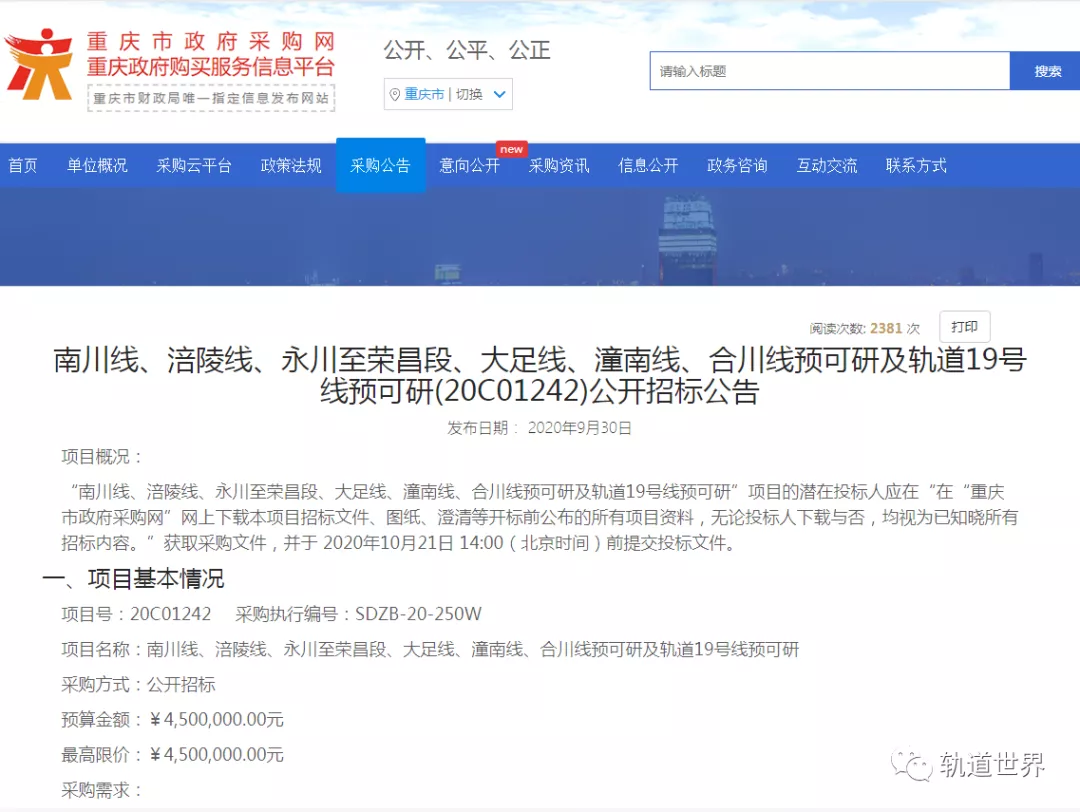
Task: Click the 请输入标题 search input field
Action: [x=830, y=70]
